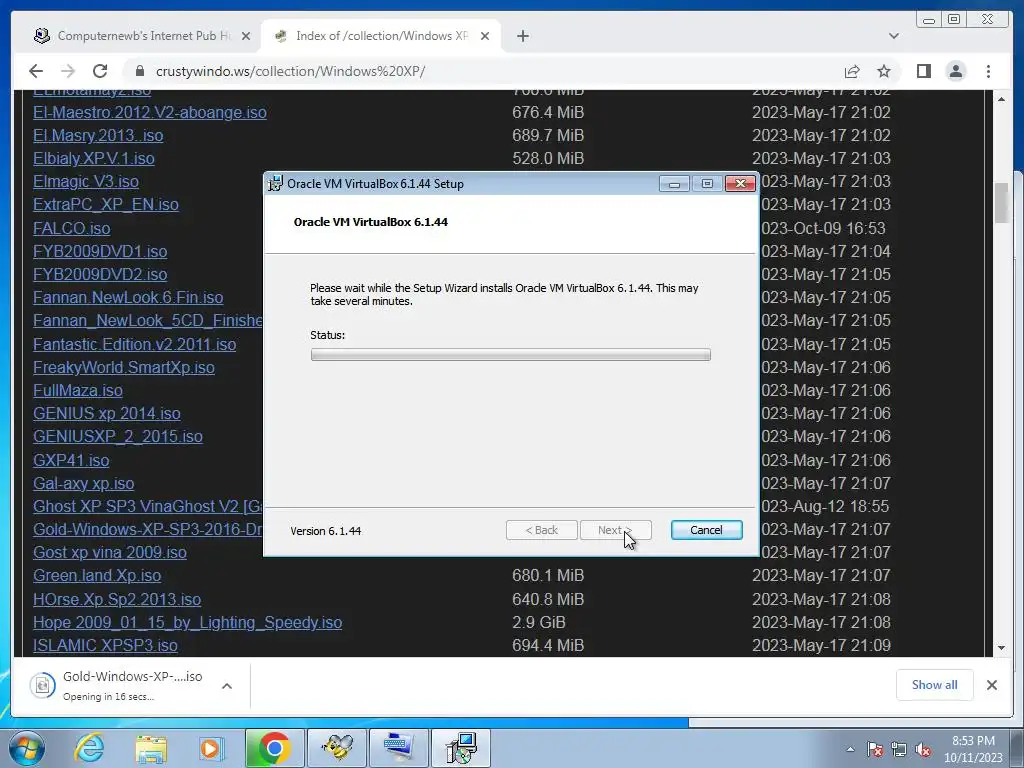
Task: Click the muted volume tray icon
Action: pyautogui.click(x=923, y=750)
